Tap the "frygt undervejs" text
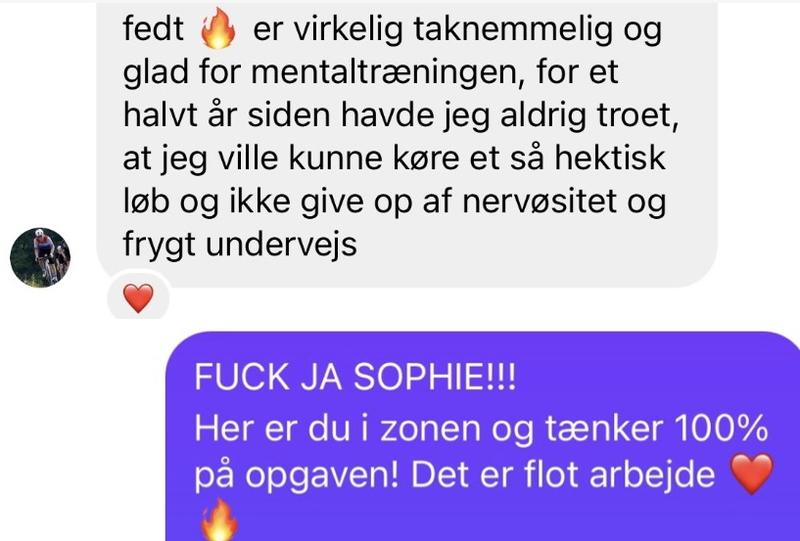The width and height of the screenshot is (800, 541). [x=240, y=244]
